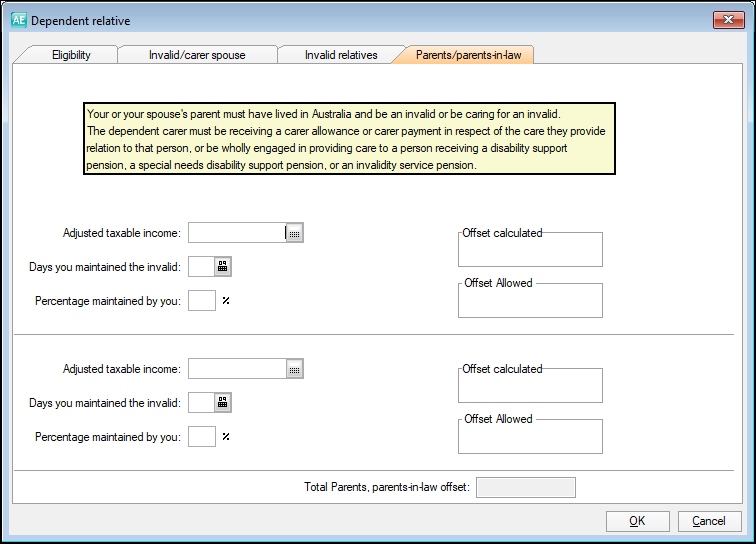Screen dimensions: 756x544
Task: Click the upper Days you maintained the invalid field
Action: [x=201, y=266]
